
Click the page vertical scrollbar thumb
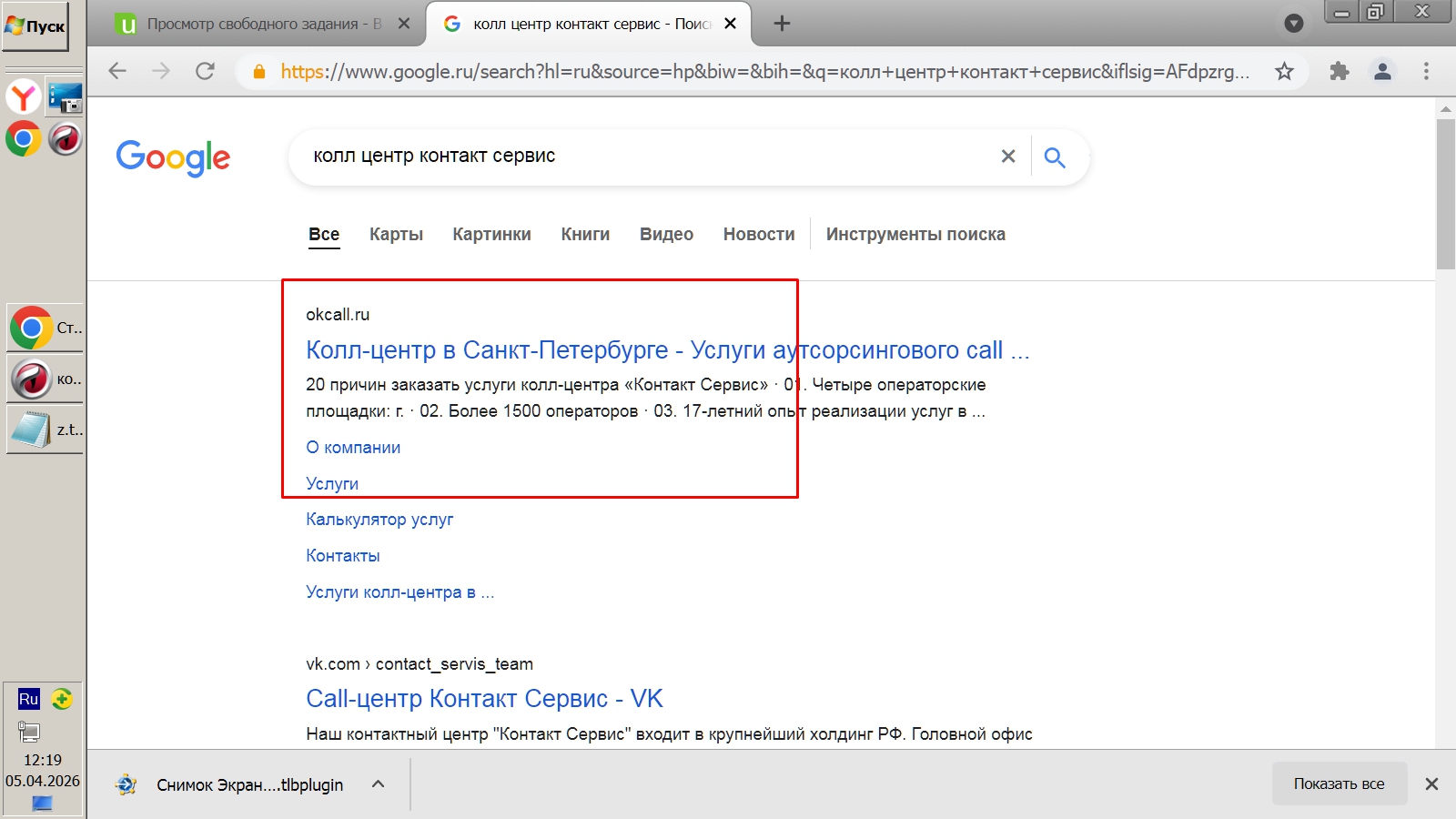1446,194
